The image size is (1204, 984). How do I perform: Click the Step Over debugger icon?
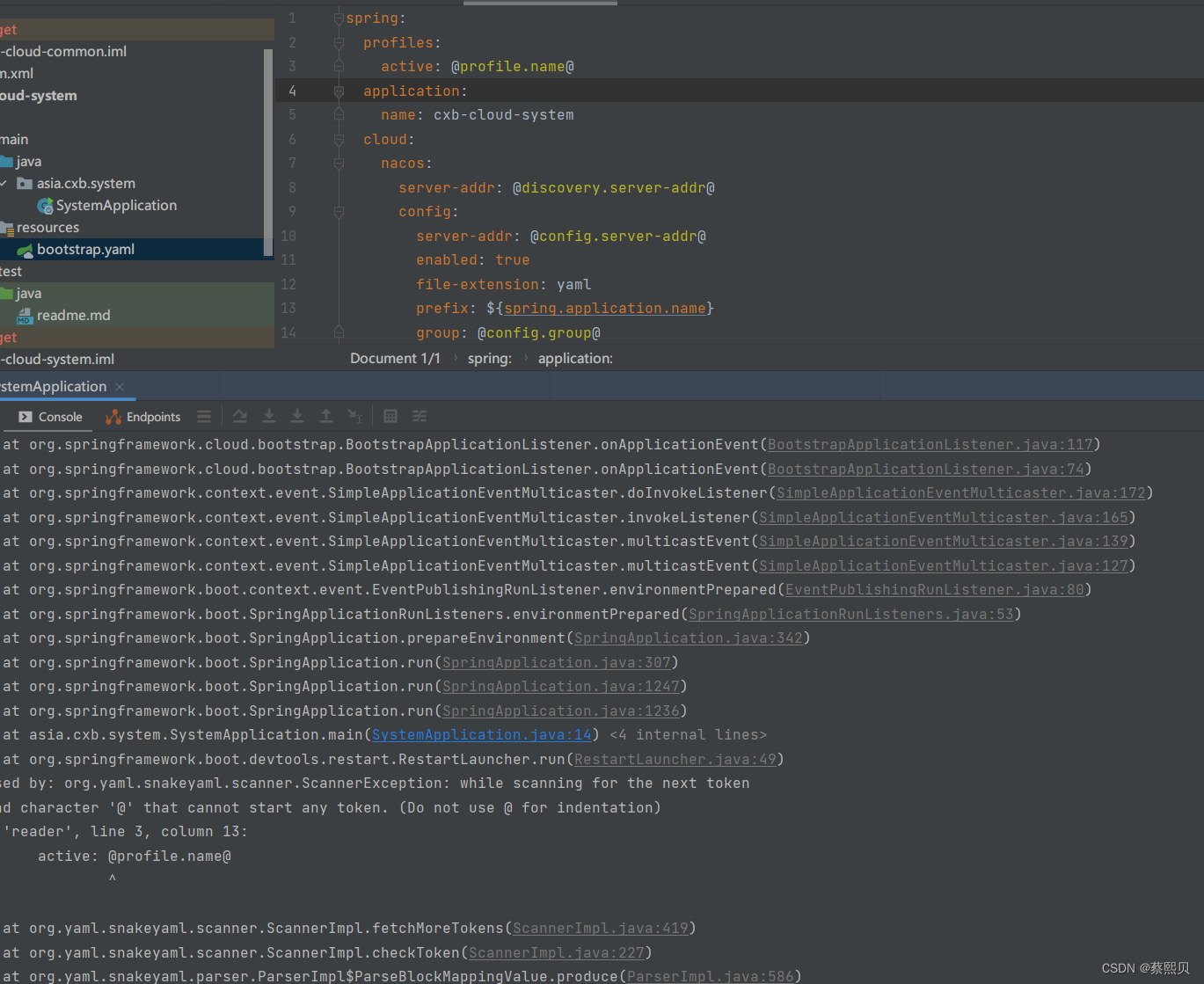[240, 417]
